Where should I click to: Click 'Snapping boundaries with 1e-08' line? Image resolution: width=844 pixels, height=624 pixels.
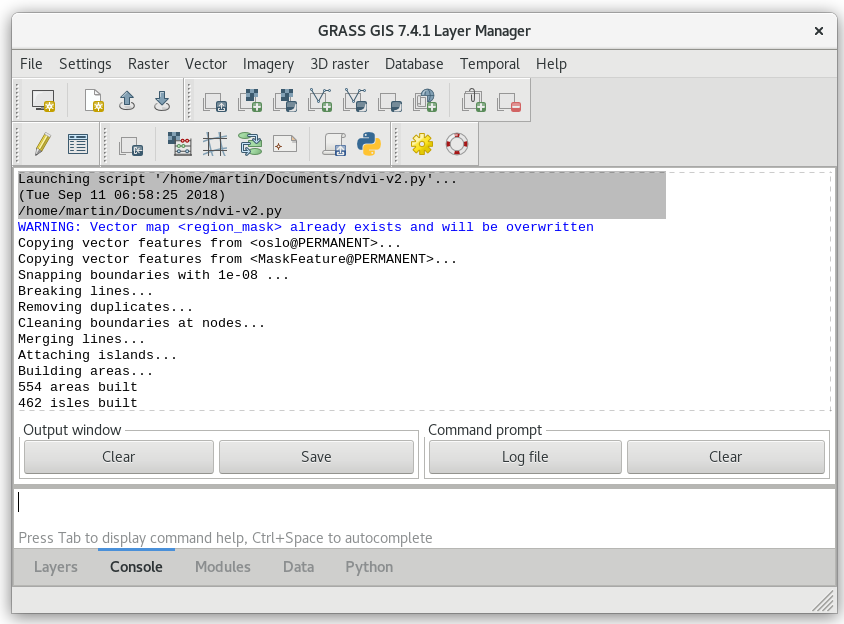(x=153, y=275)
